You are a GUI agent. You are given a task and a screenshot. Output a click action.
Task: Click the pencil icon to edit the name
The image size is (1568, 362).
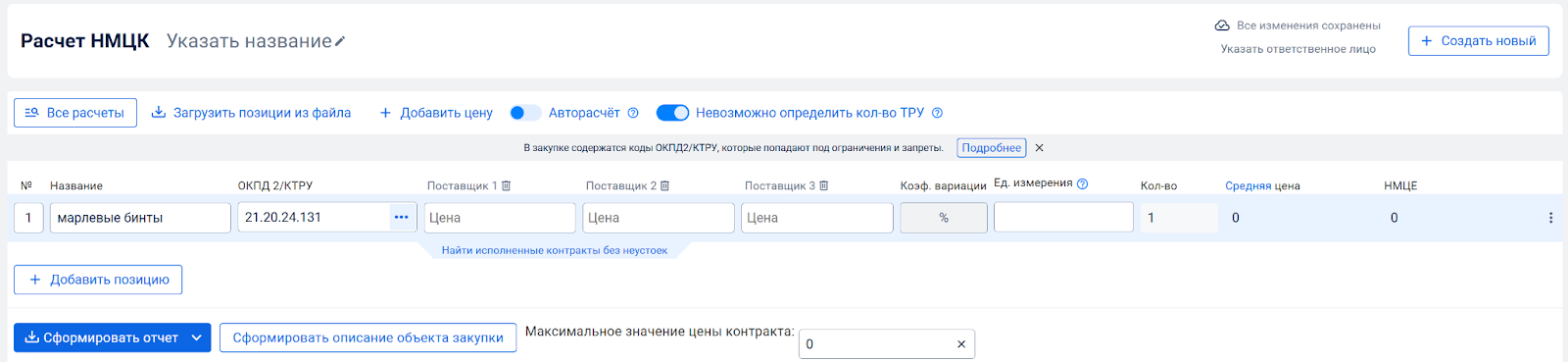[340, 41]
